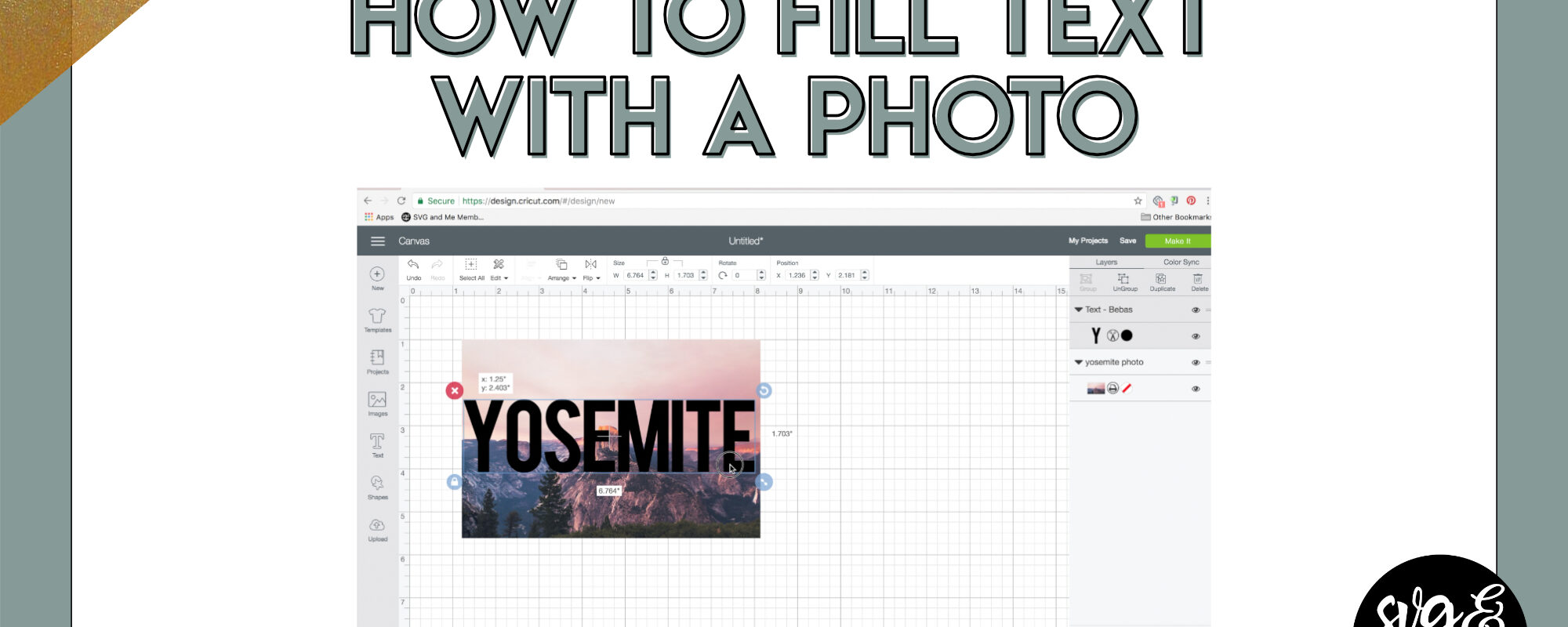This screenshot has height=627, width=1568.
Task: Open the Apps bookmarks shortcut
Action: [x=379, y=217]
